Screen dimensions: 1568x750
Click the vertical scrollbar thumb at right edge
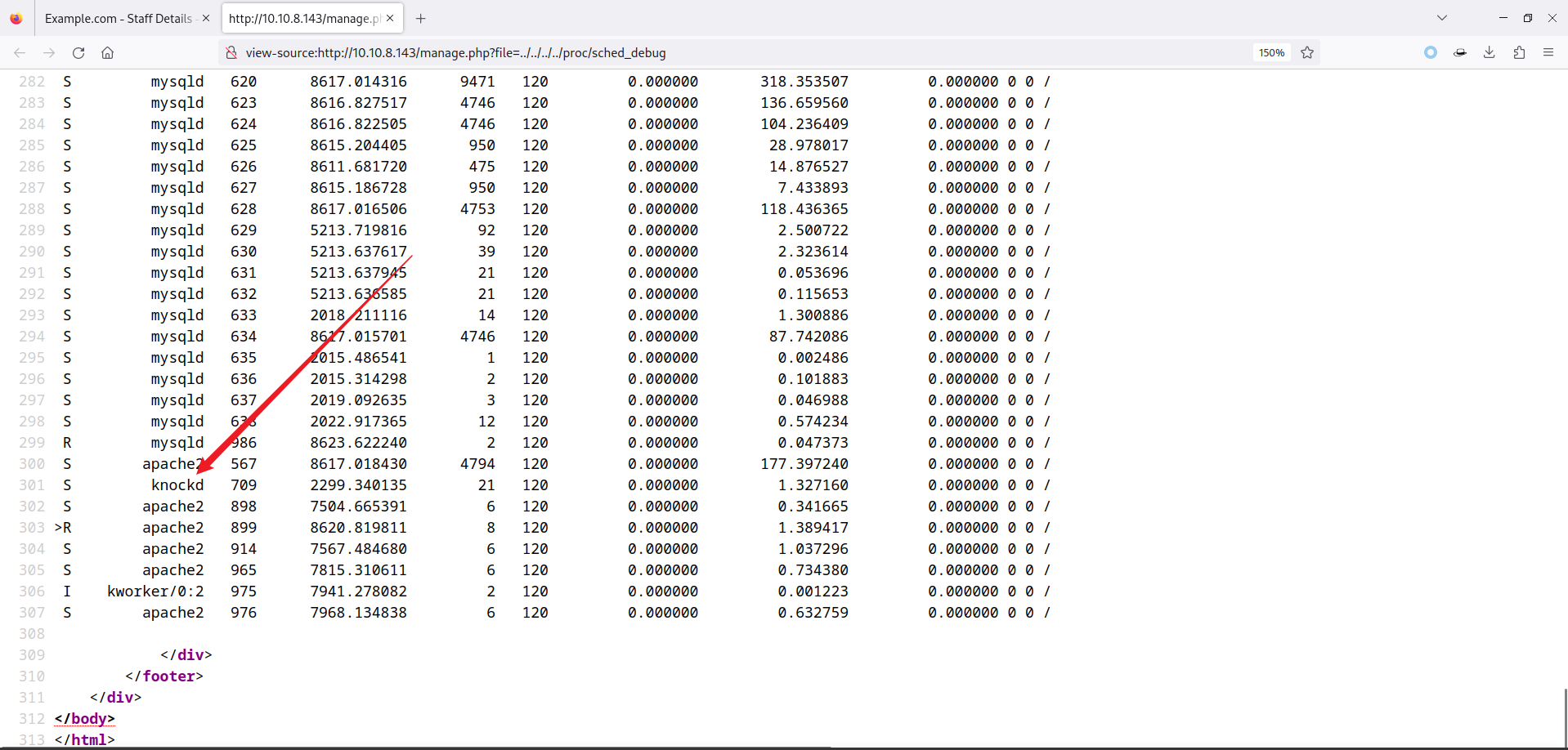tap(1565, 717)
